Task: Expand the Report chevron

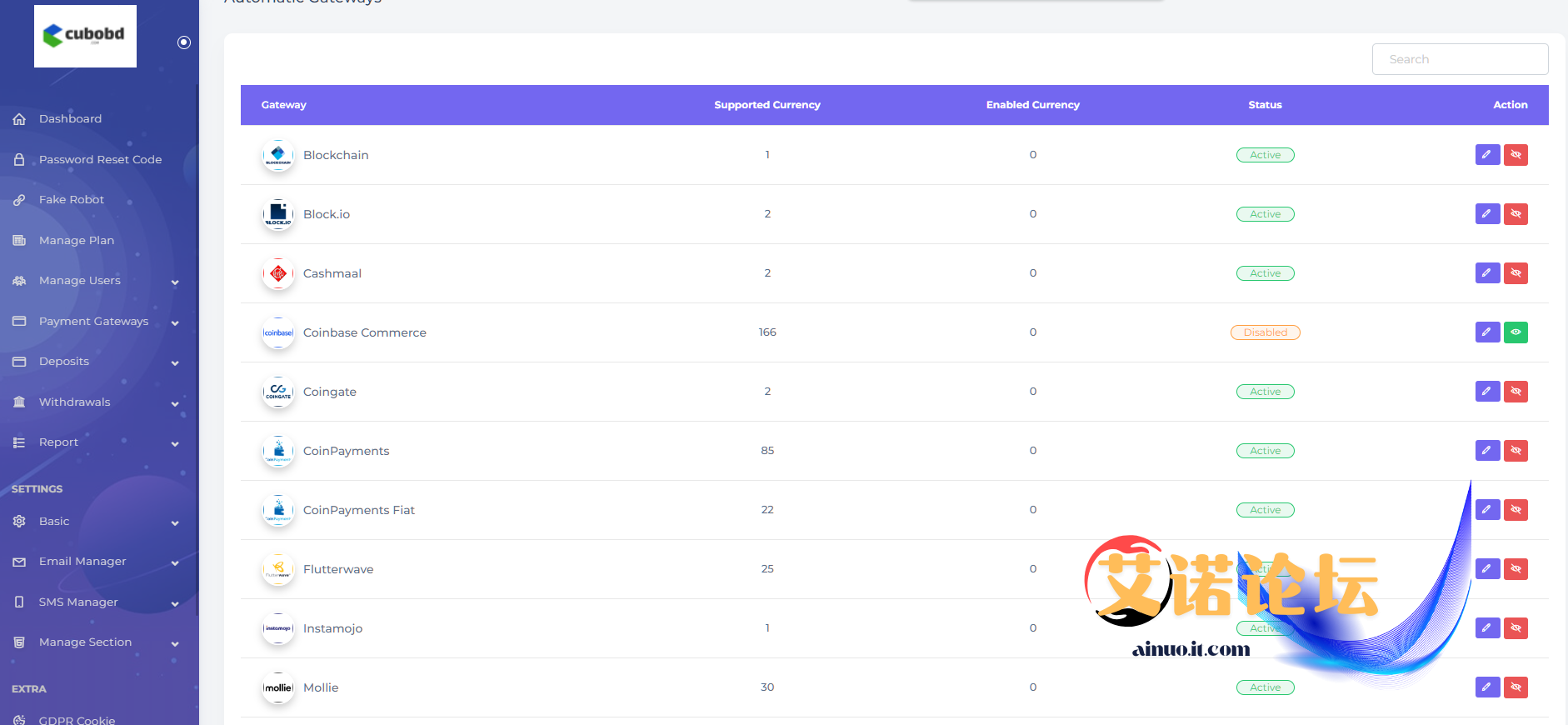Action: [x=175, y=444]
